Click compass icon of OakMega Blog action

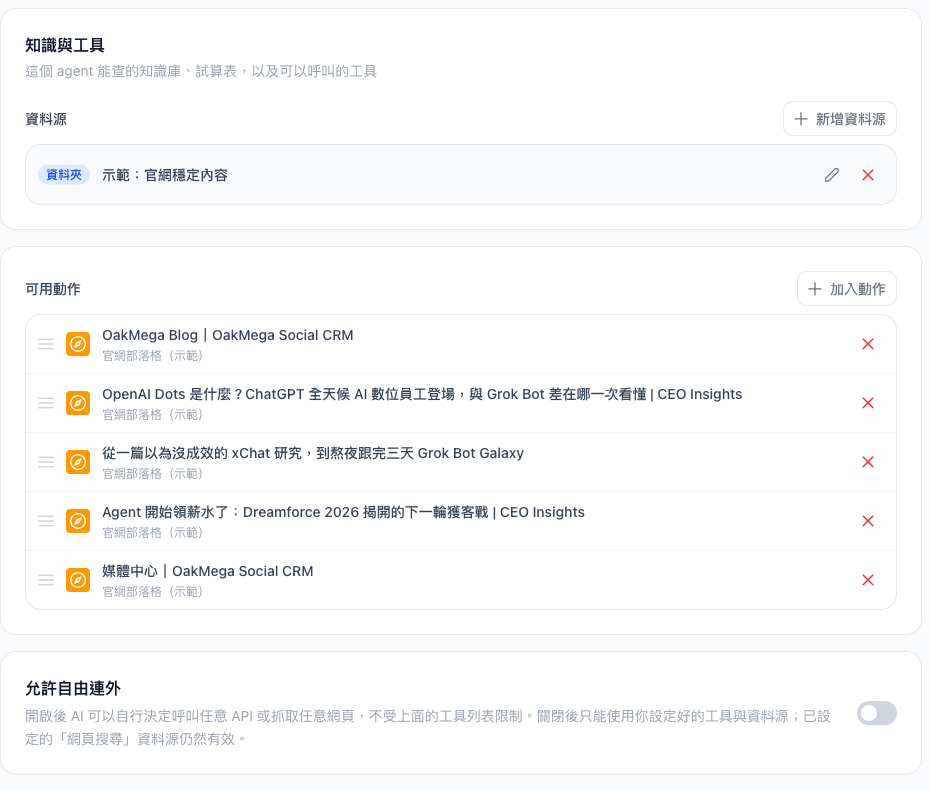(78, 344)
